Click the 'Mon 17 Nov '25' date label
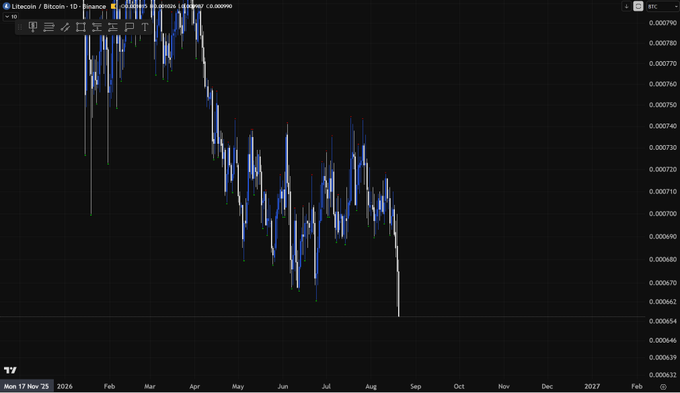Screen dimensions: 680x393 pyautogui.click(x=26, y=386)
